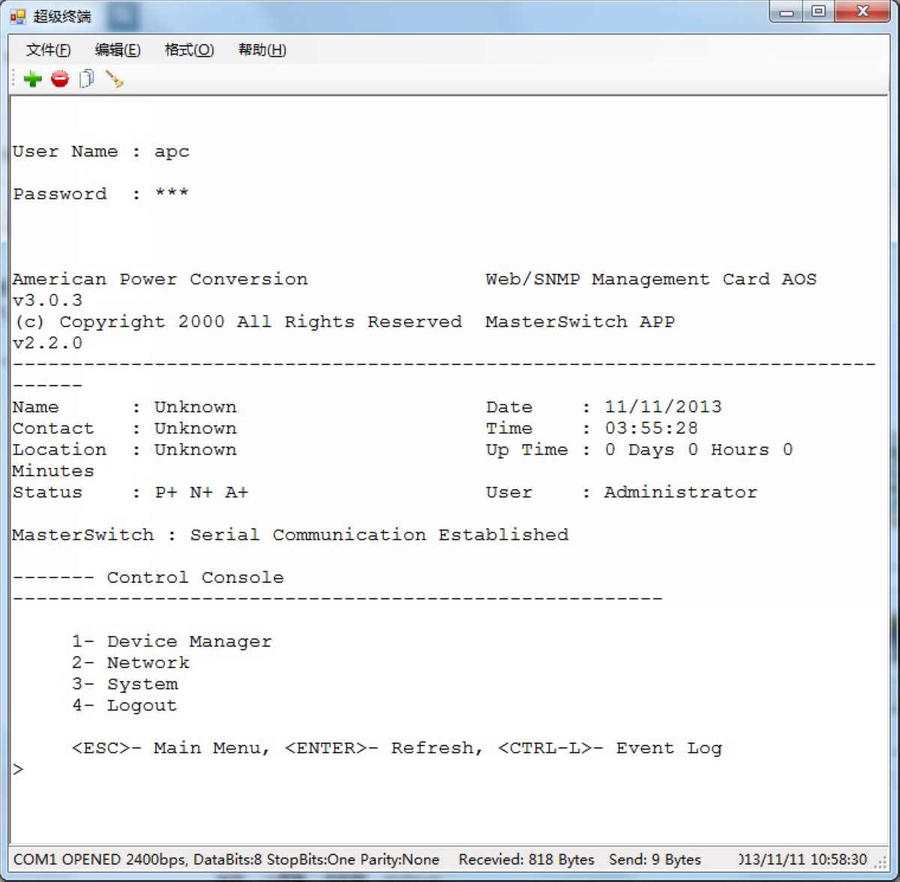Maximize the terminal window
This screenshot has height=882, width=900.
coord(819,13)
